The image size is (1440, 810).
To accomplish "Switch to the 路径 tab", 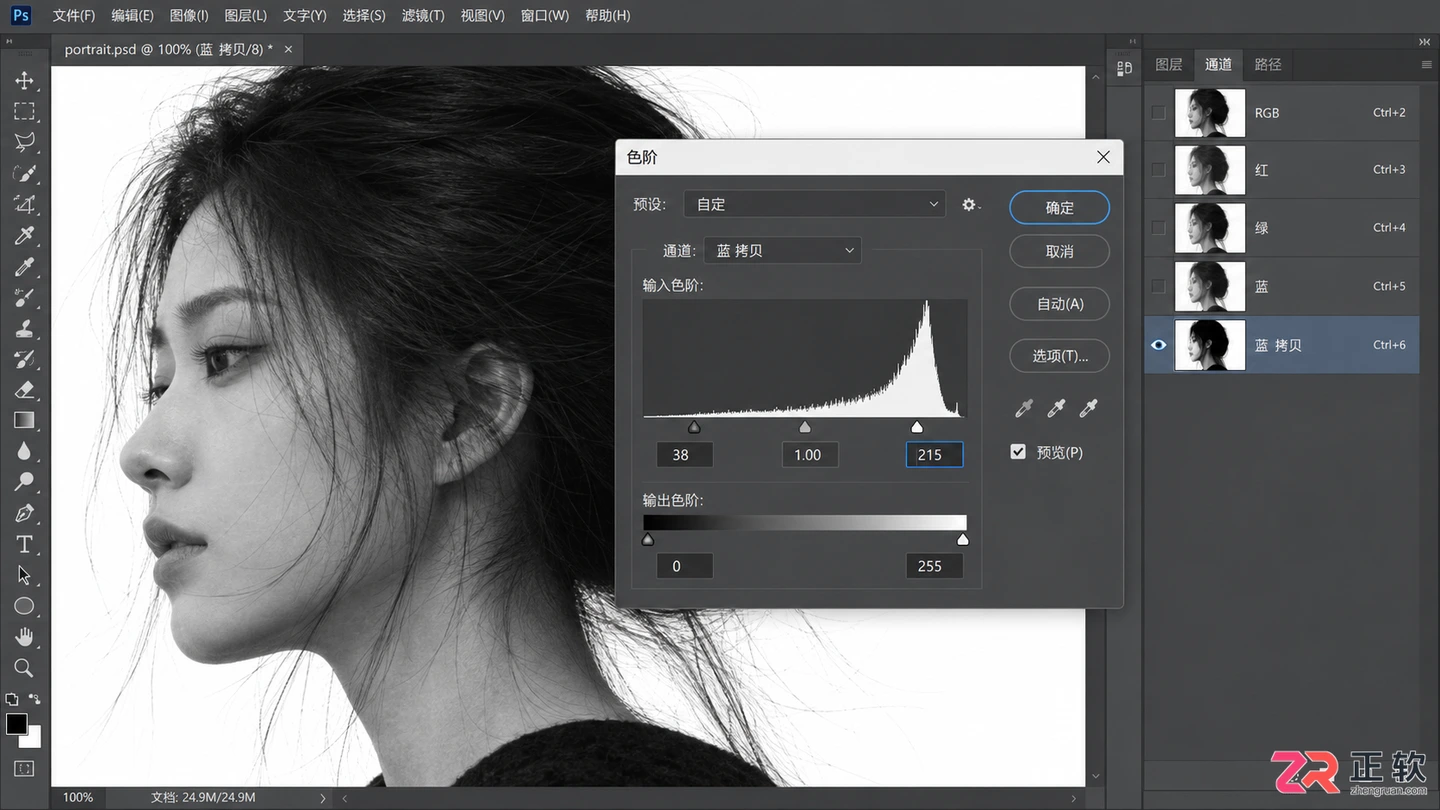I will (1268, 64).
